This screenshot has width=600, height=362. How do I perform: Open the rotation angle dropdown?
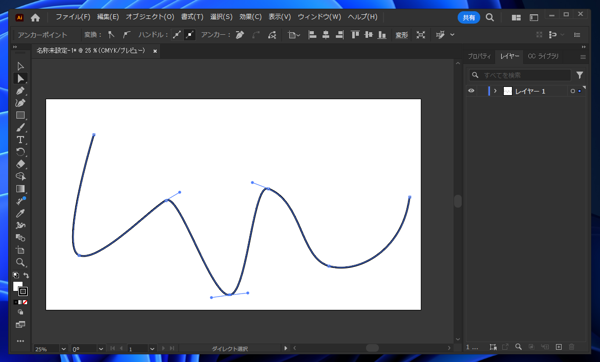click(101, 349)
